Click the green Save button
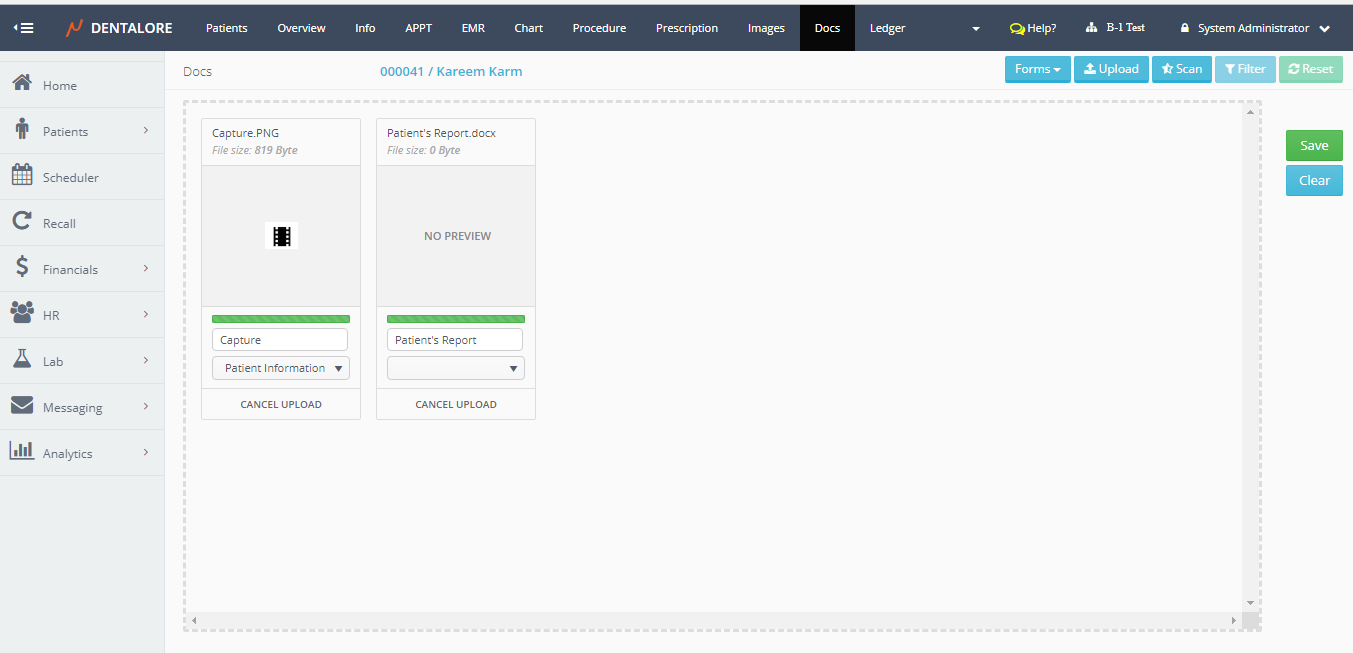 point(1313,145)
